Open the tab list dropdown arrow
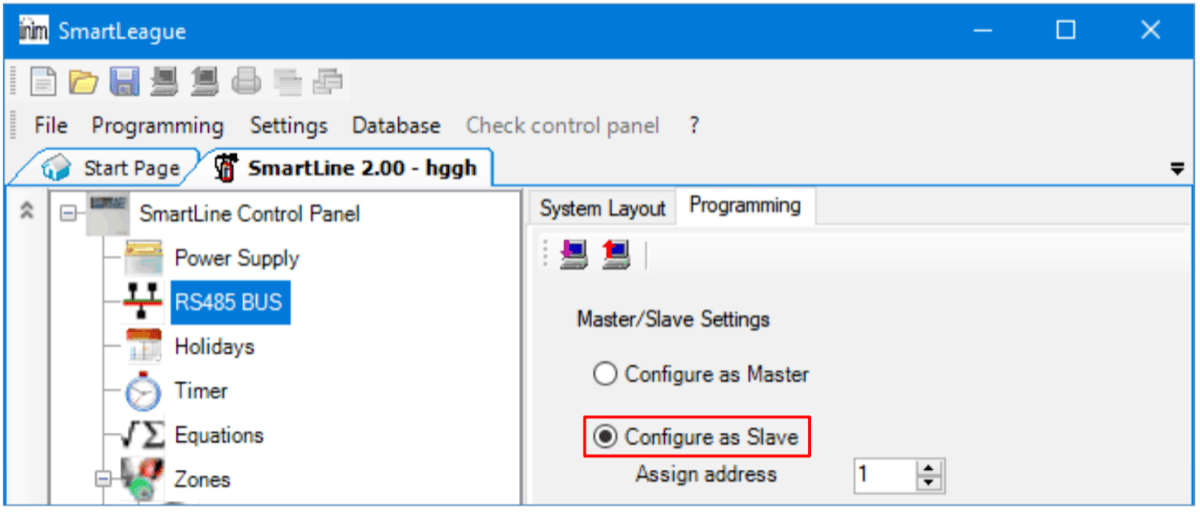This screenshot has width=1200, height=513. [1176, 170]
